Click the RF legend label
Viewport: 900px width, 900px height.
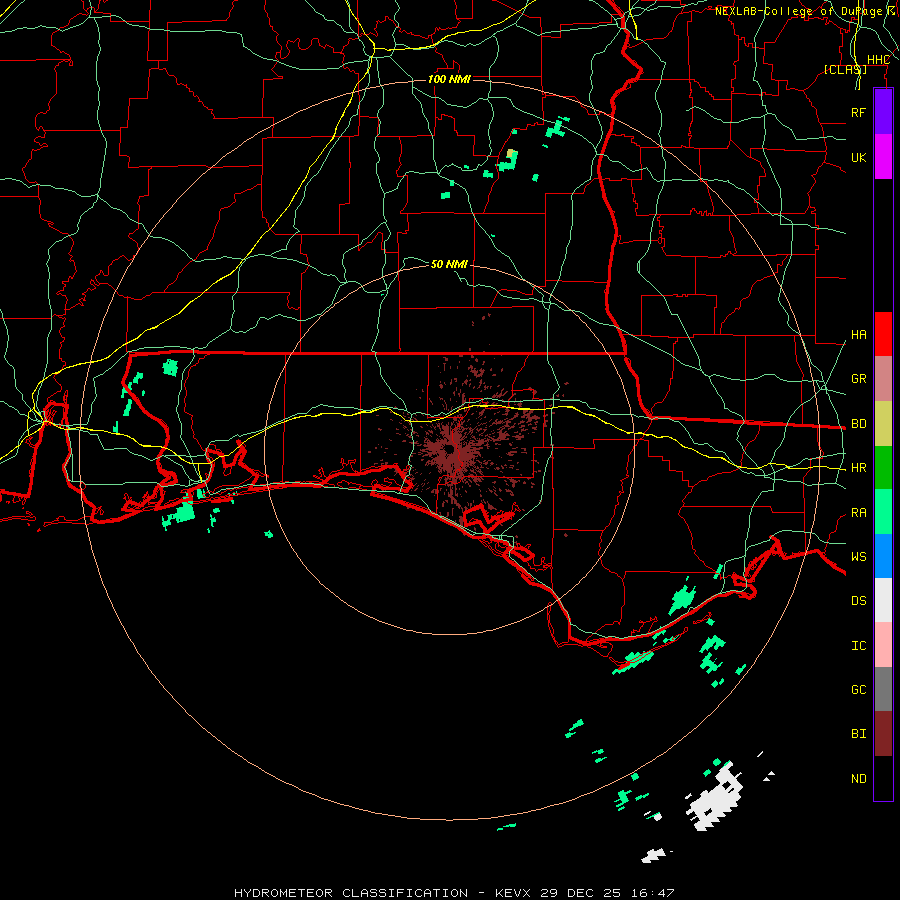(858, 112)
